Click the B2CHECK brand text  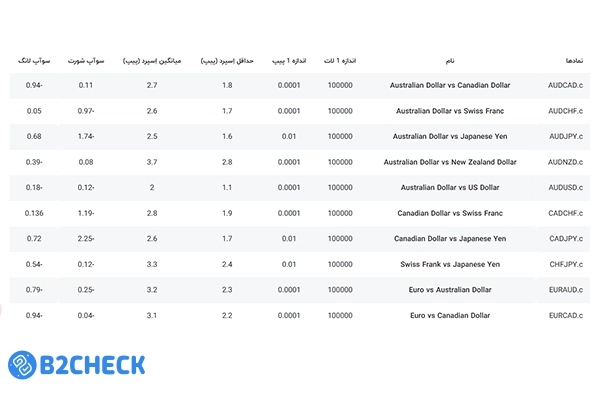pyautogui.click(x=94, y=366)
